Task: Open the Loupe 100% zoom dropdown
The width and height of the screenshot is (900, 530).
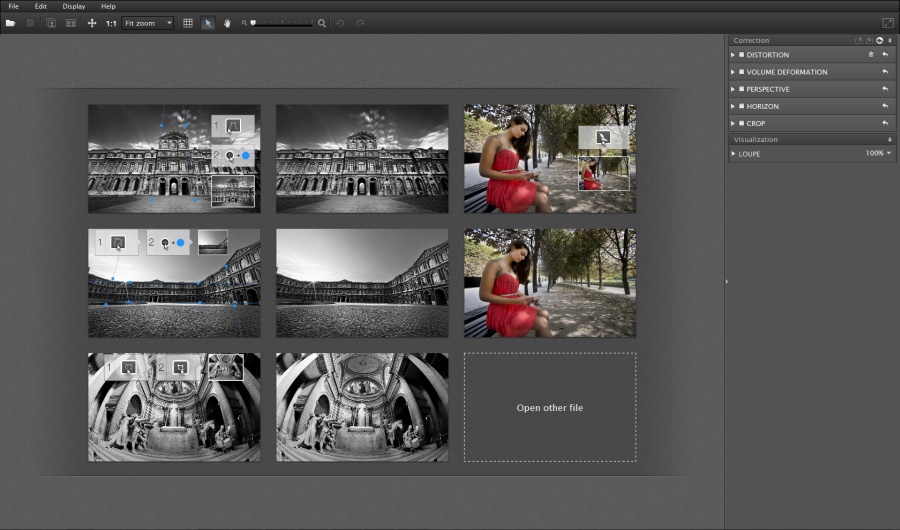Action: tap(878, 153)
